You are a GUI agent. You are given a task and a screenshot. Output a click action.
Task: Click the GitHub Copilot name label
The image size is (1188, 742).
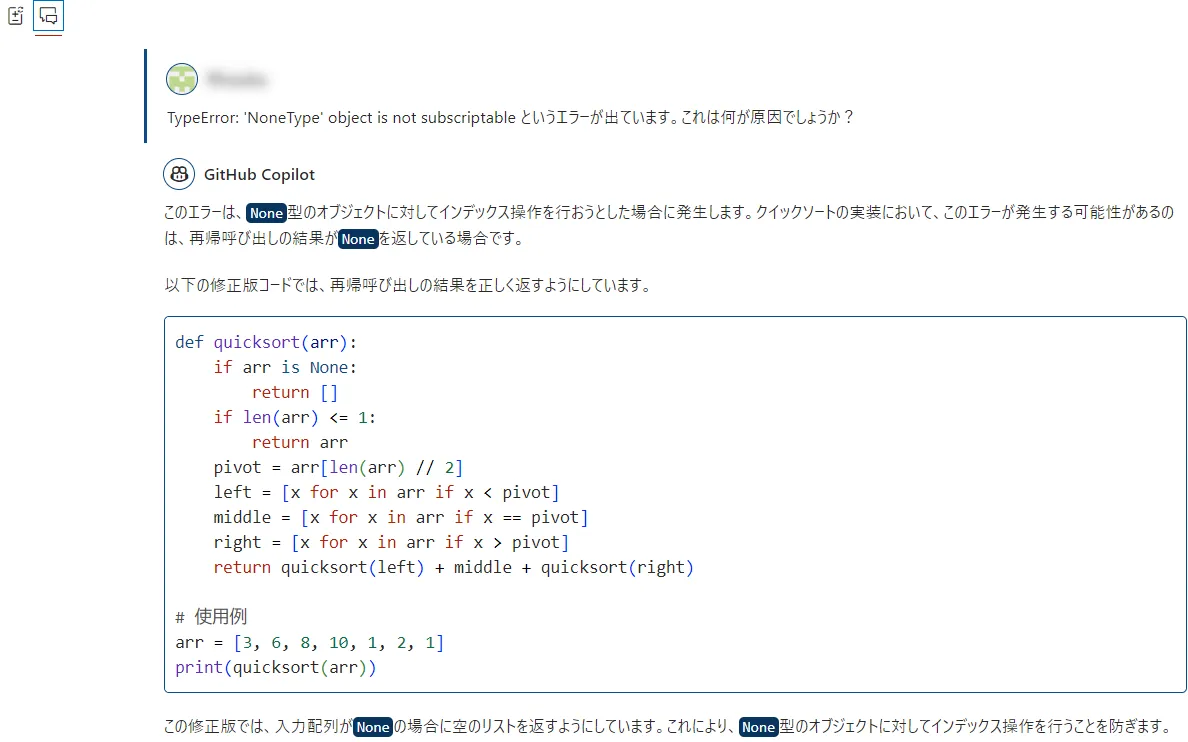click(x=259, y=174)
